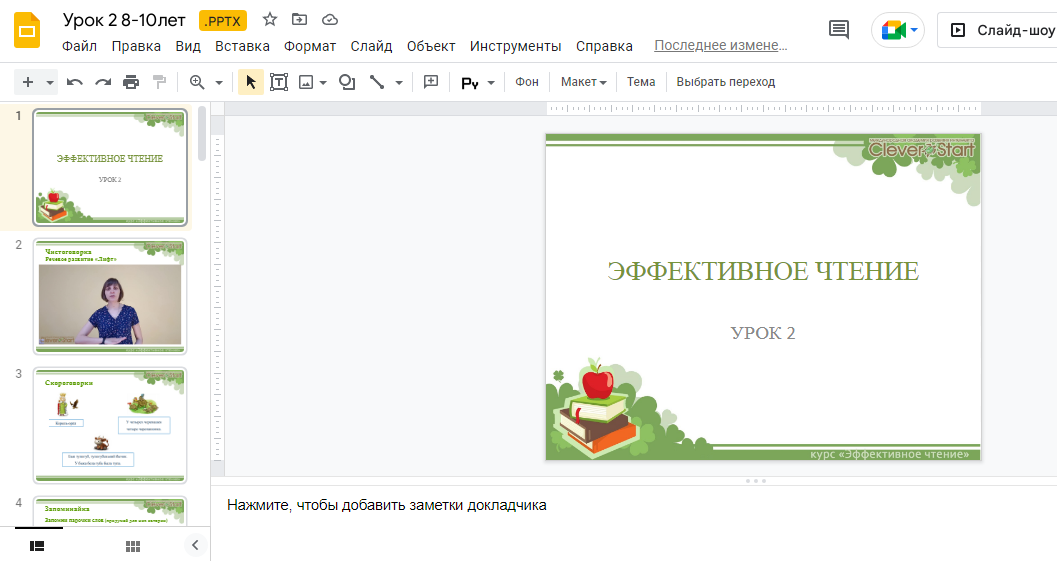
Task: Check cloud save status icon
Action: click(x=330, y=20)
